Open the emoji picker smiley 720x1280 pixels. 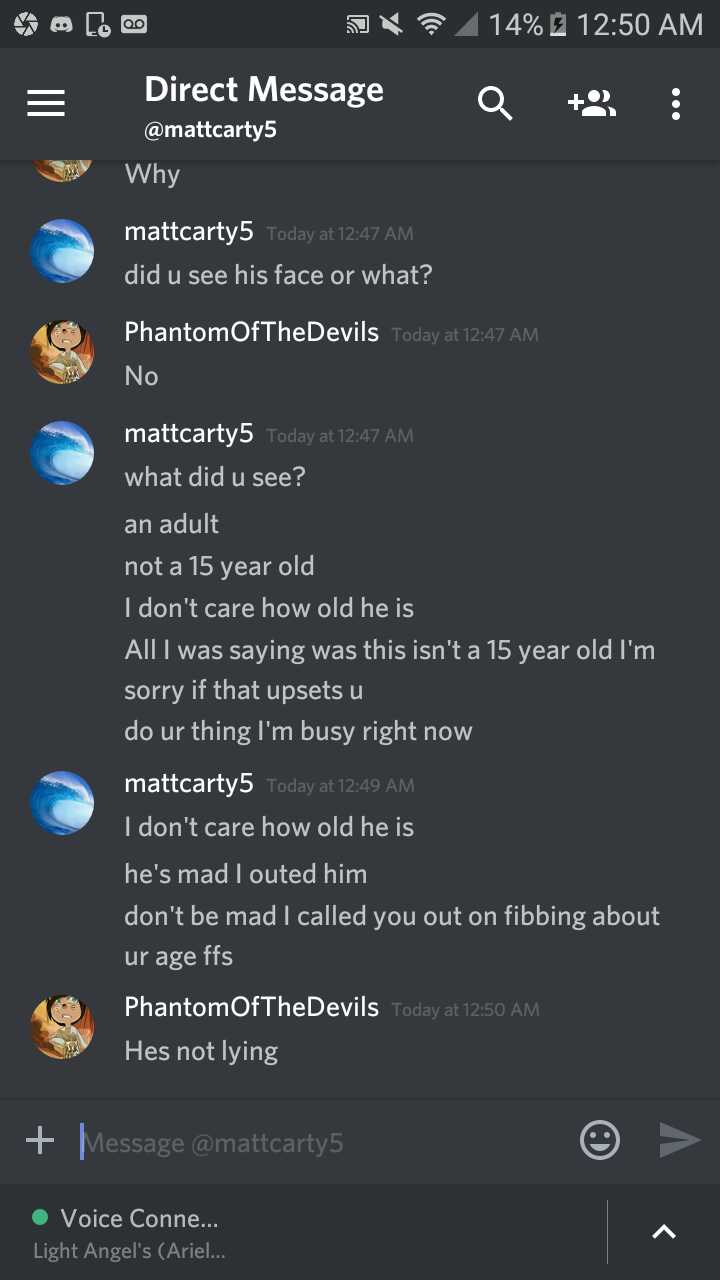pyautogui.click(x=600, y=1140)
